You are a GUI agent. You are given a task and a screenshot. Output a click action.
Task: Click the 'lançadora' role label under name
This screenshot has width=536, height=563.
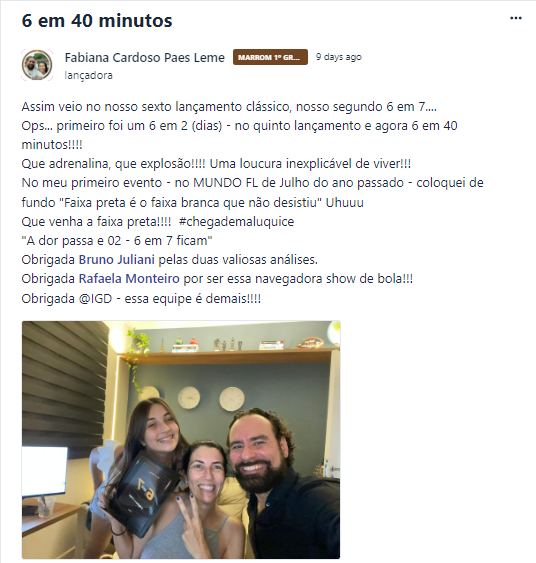pos(88,75)
